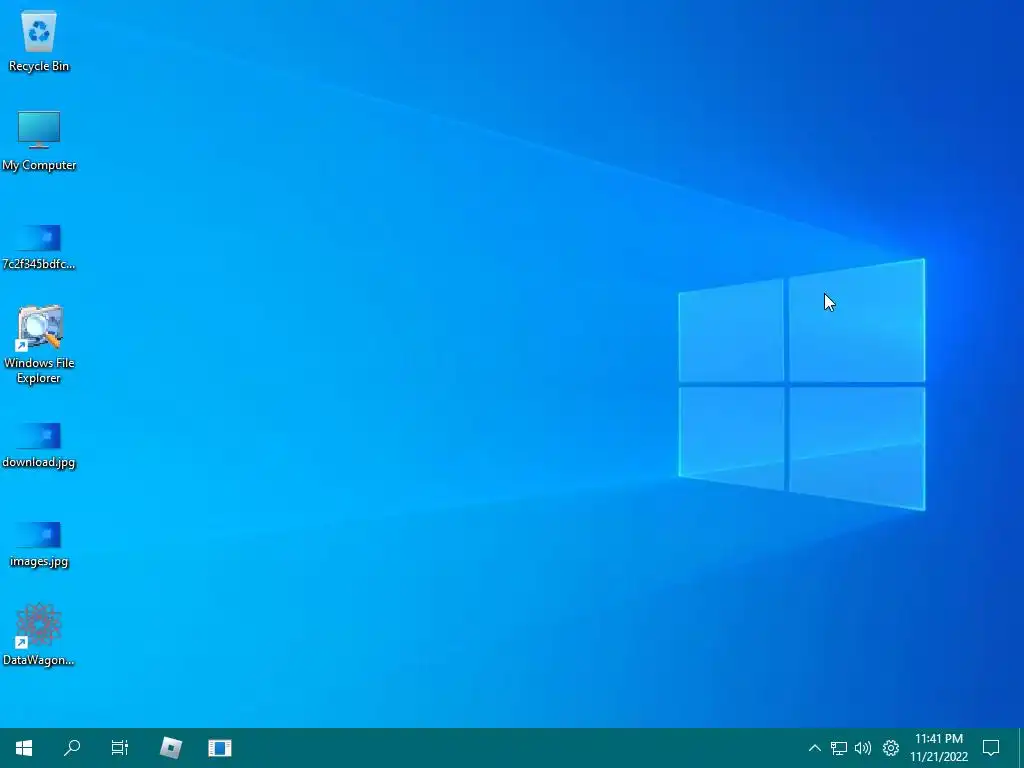Select the download.jpg file icon

pos(39,445)
